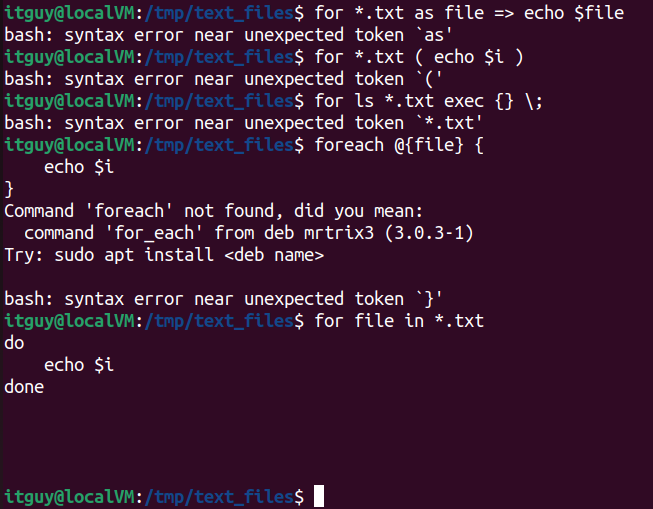Image resolution: width=653 pixels, height=509 pixels.
Task: Click the error mentioning unexpected token `*.txt'
Action: tap(243, 123)
